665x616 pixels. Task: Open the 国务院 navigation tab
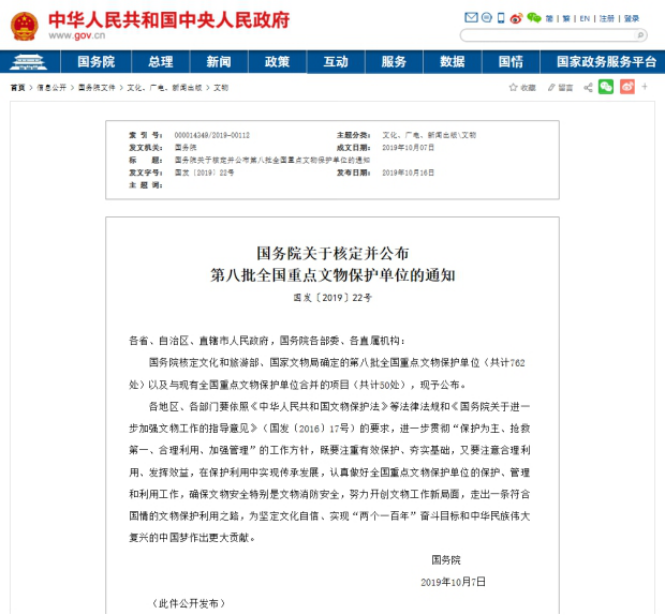[x=96, y=62]
